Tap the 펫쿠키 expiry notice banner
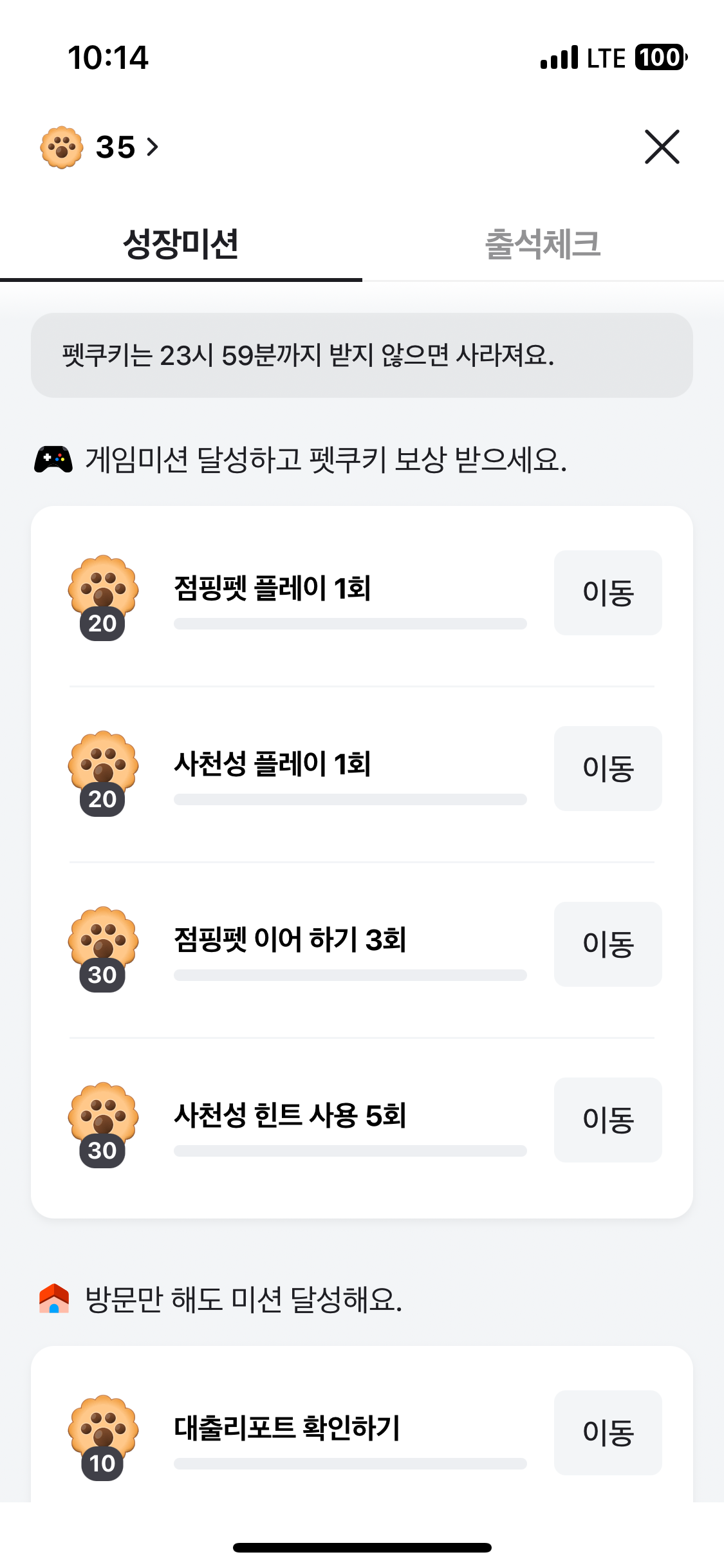 point(362,355)
